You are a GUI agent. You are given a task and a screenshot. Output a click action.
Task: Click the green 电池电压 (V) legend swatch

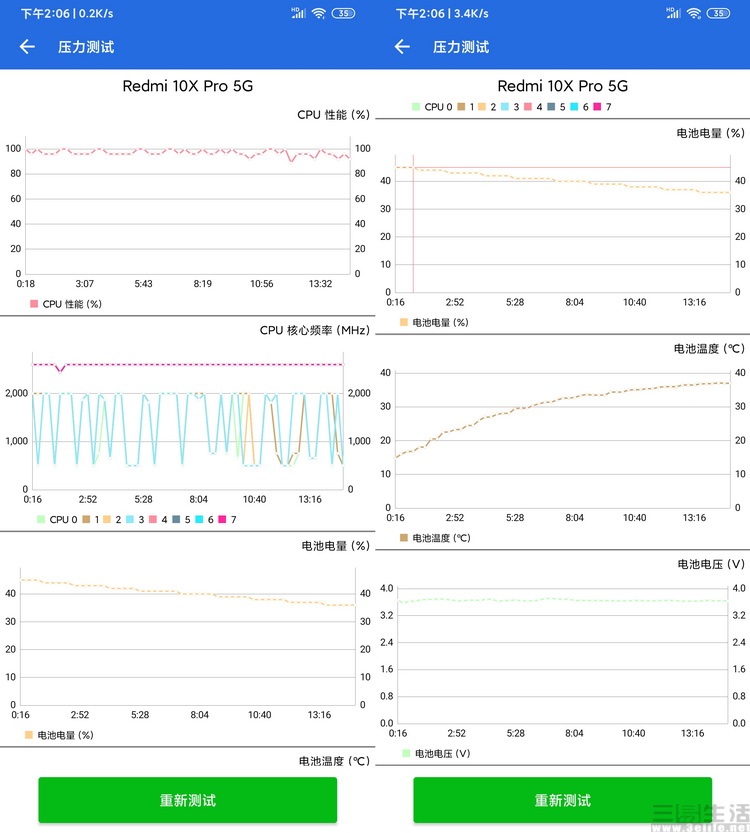(x=406, y=753)
